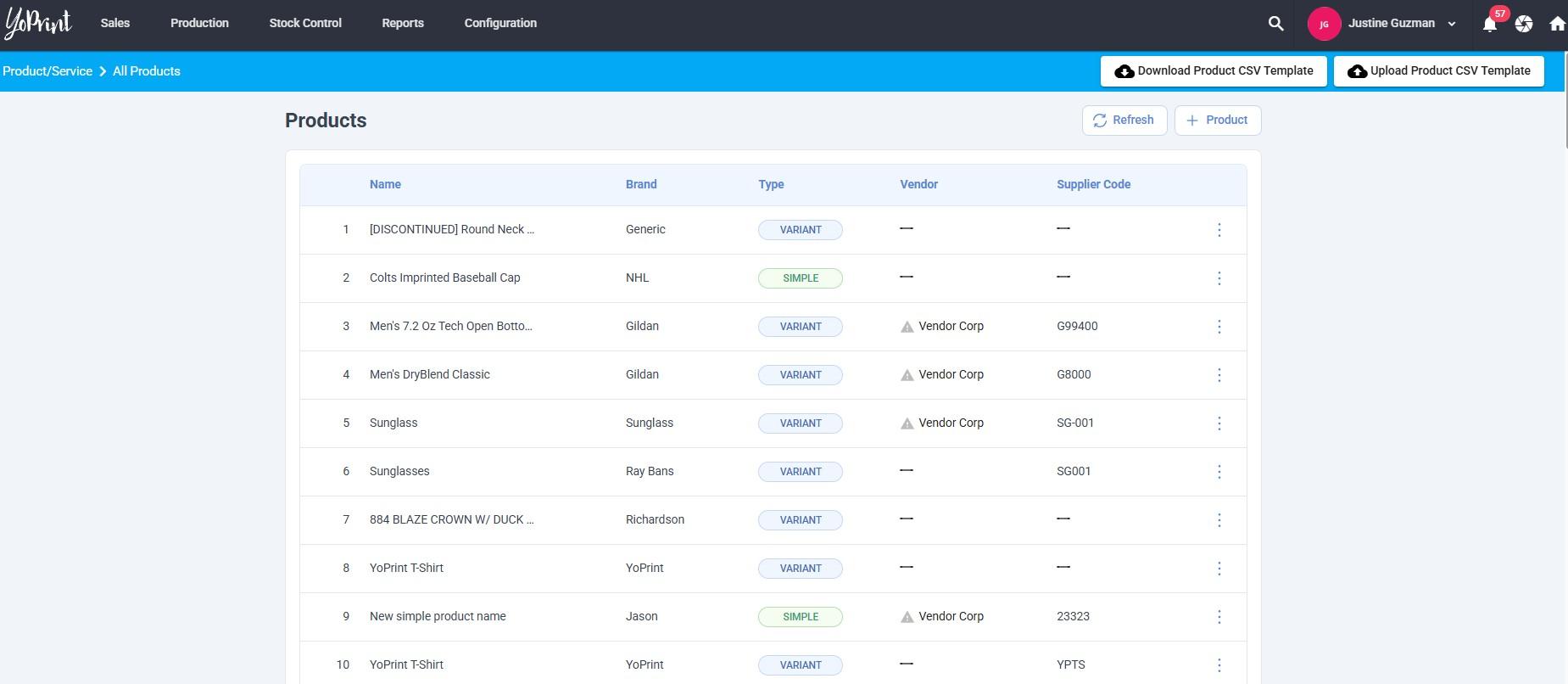
Task: Open the Sales menu
Action: point(114,23)
